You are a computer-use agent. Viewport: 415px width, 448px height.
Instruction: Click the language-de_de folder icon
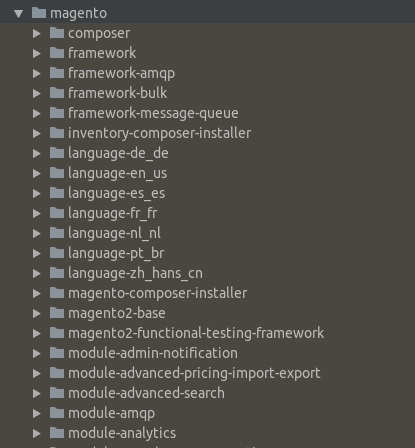57,153
